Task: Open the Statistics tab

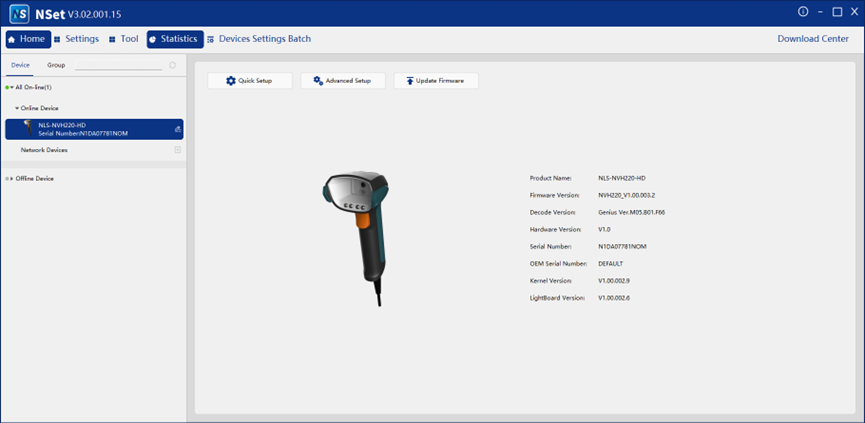Action: click(x=175, y=39)
